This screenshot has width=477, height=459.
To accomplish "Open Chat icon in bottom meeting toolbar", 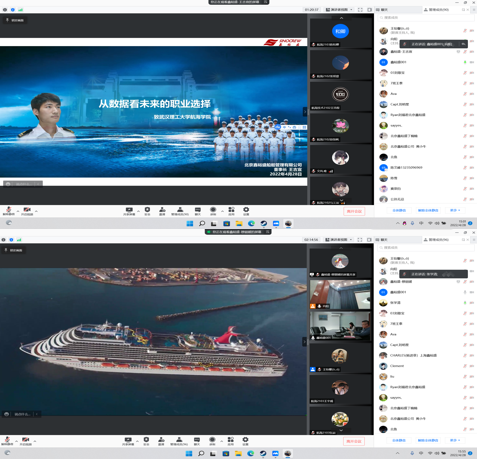I will click(197, 441).
